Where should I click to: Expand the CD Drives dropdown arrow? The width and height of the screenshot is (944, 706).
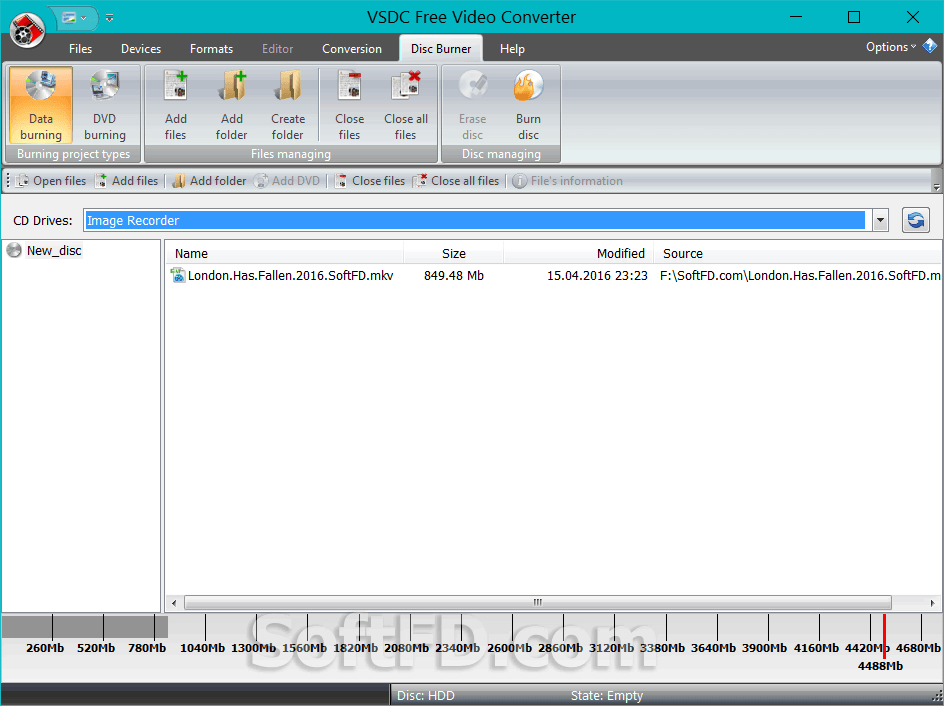(880, 220)
